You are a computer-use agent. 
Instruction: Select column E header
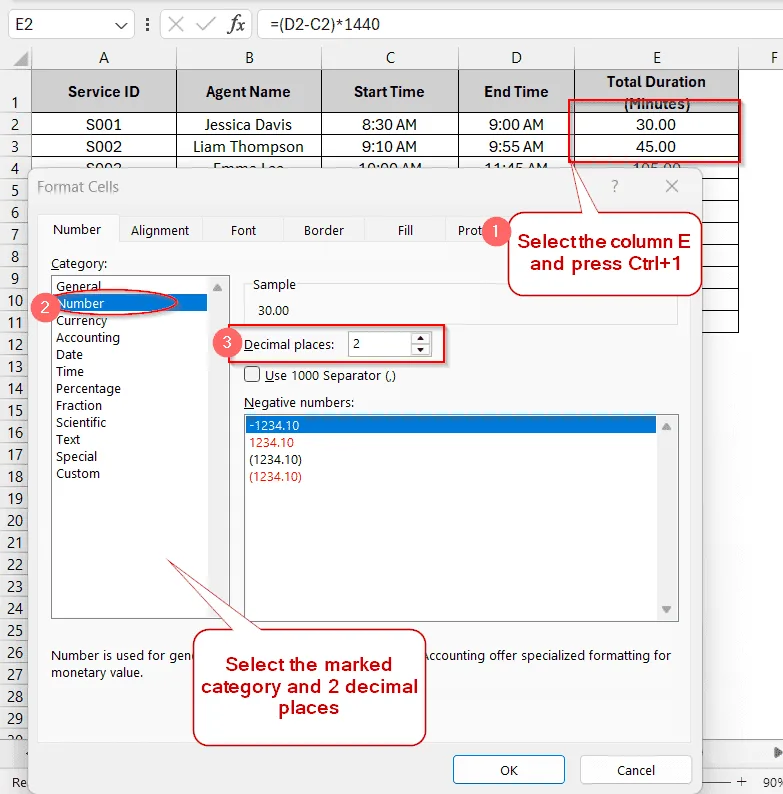(x=656, y=58)
